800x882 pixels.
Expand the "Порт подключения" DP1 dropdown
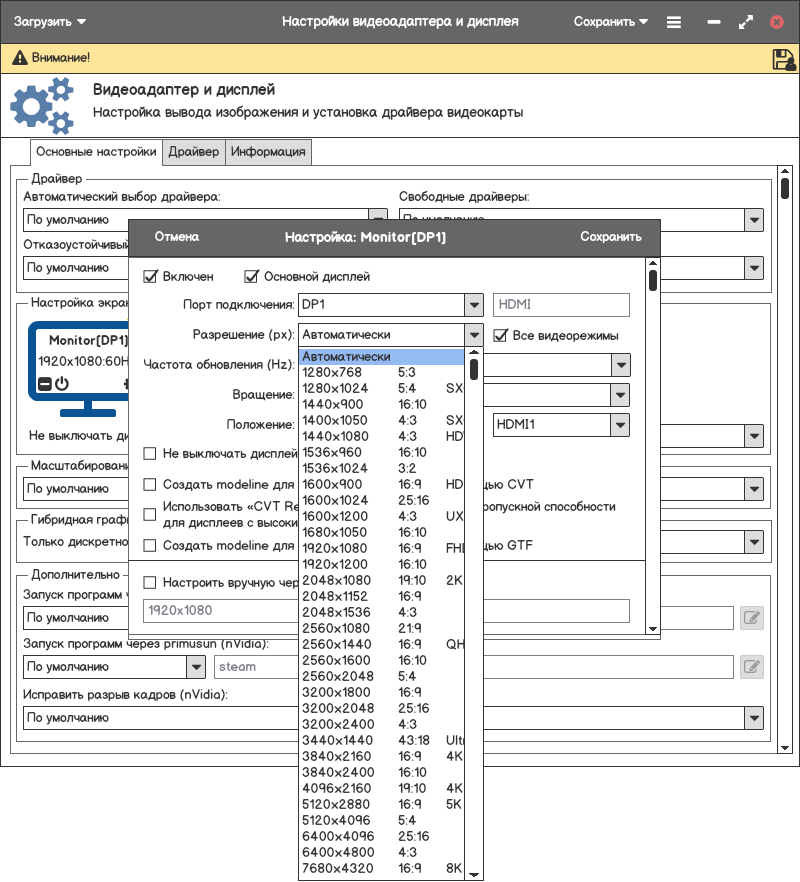(x=474, y=305)
